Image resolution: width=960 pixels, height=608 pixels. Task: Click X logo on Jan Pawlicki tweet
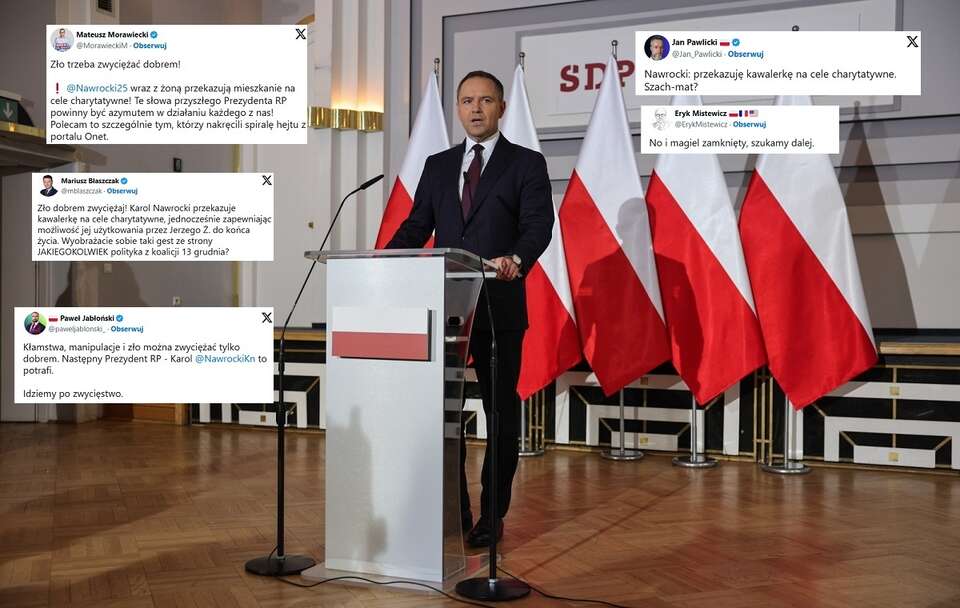(x=912, y=42)
